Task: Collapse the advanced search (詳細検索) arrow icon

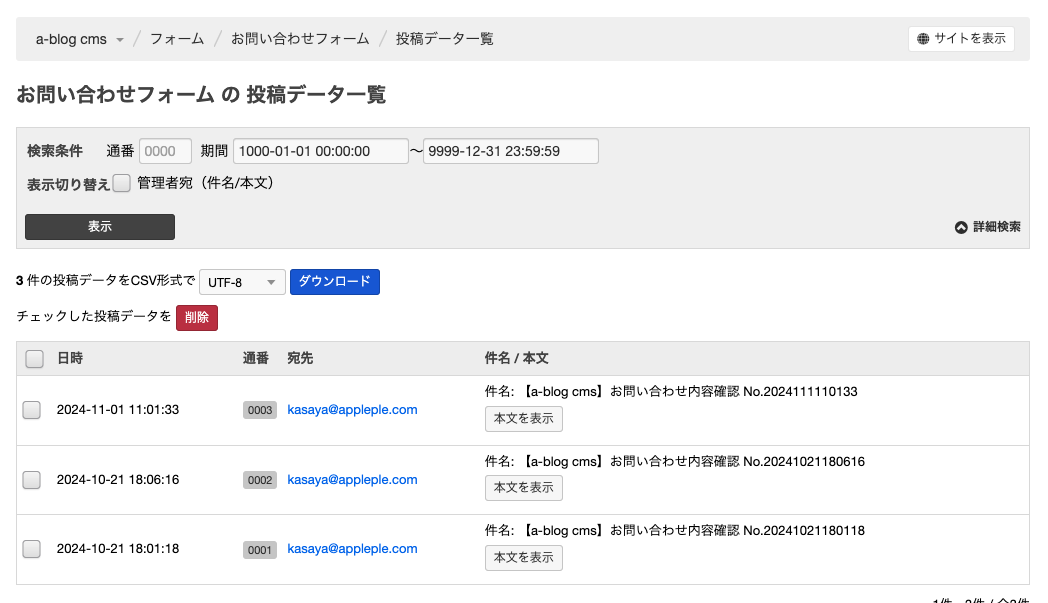Action: pyautogui.click(x=961, y=227)
